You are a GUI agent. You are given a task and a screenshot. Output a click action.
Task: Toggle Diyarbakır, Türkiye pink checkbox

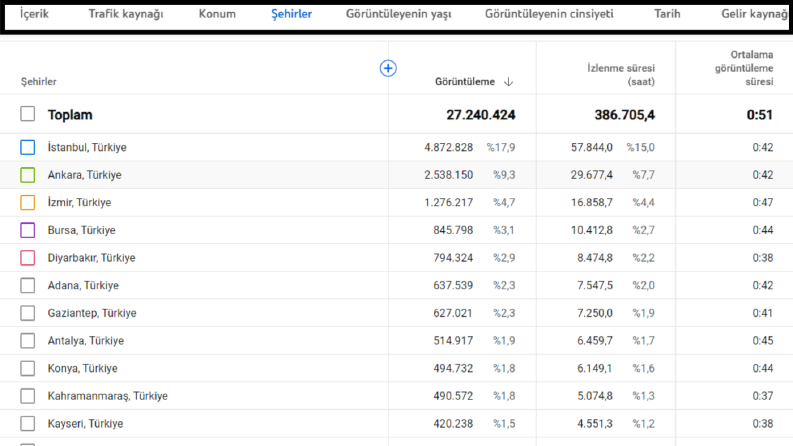point(28,258)
